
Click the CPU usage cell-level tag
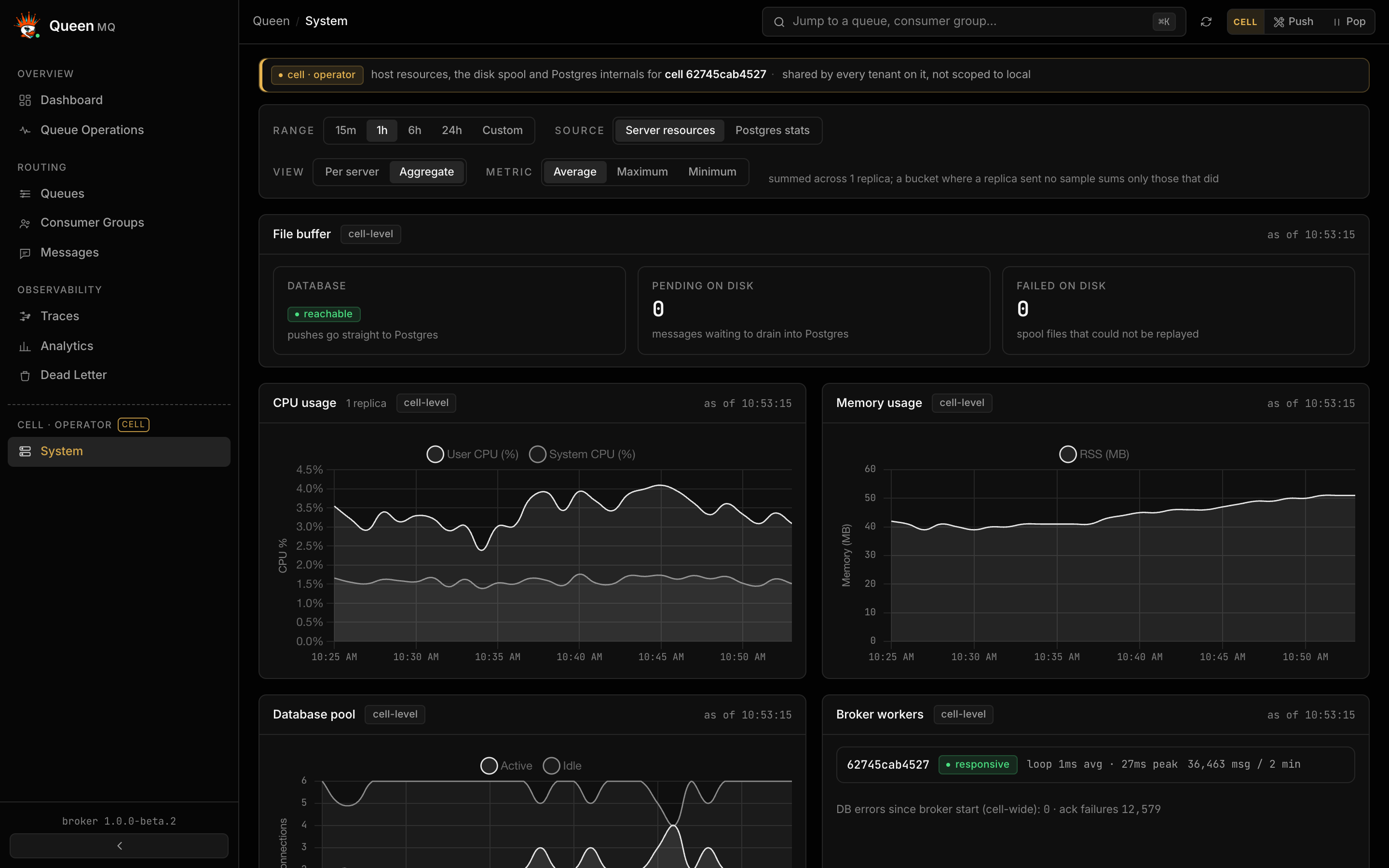coord(426,403)
